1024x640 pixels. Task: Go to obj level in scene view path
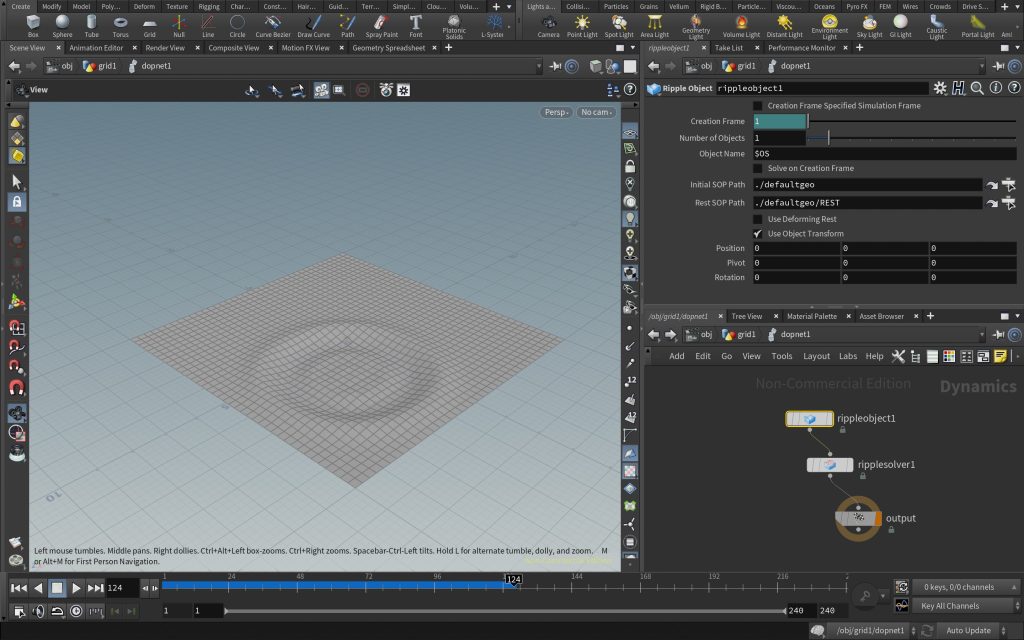point(60,66)
